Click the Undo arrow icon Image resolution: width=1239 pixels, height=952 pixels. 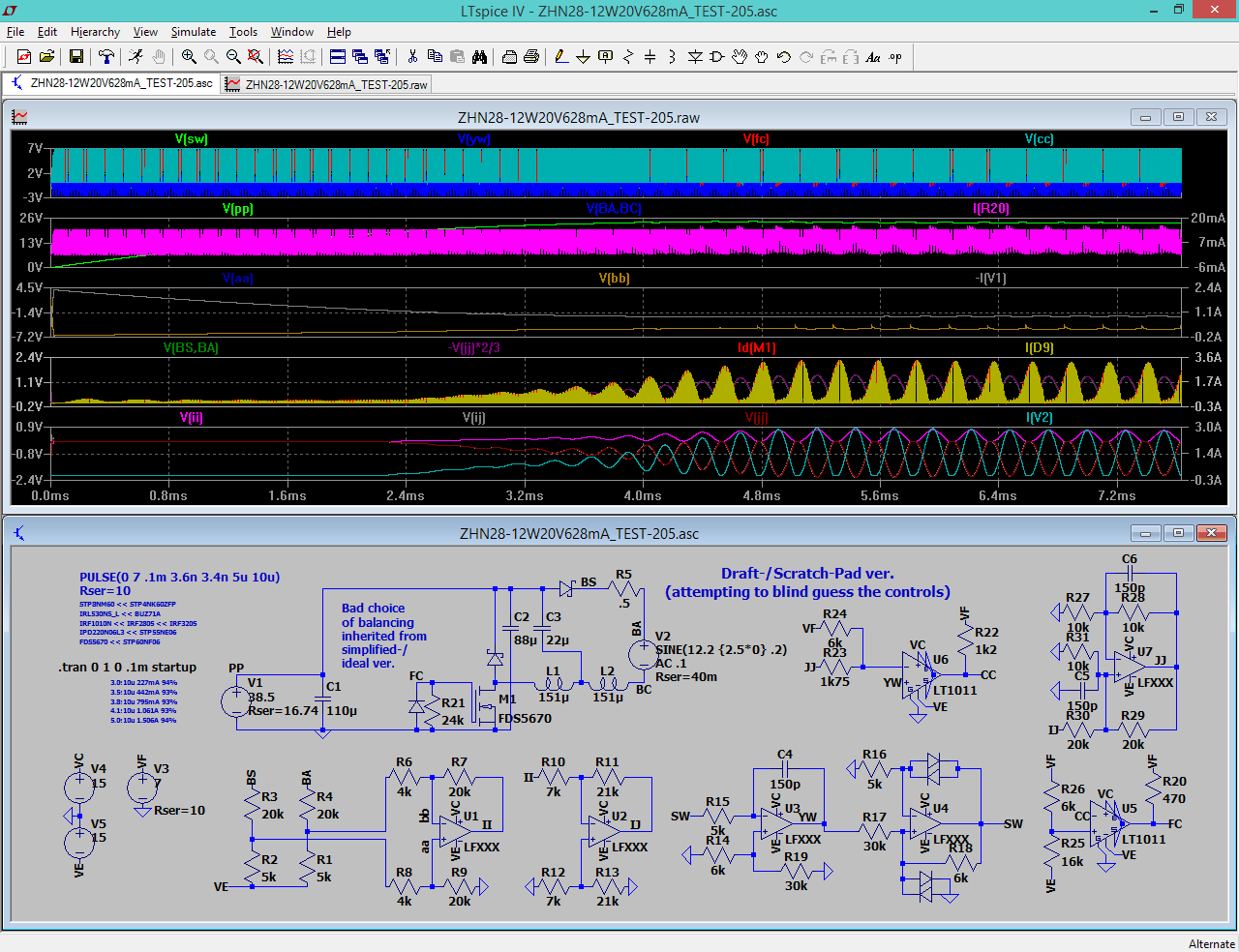pos(784,57)
